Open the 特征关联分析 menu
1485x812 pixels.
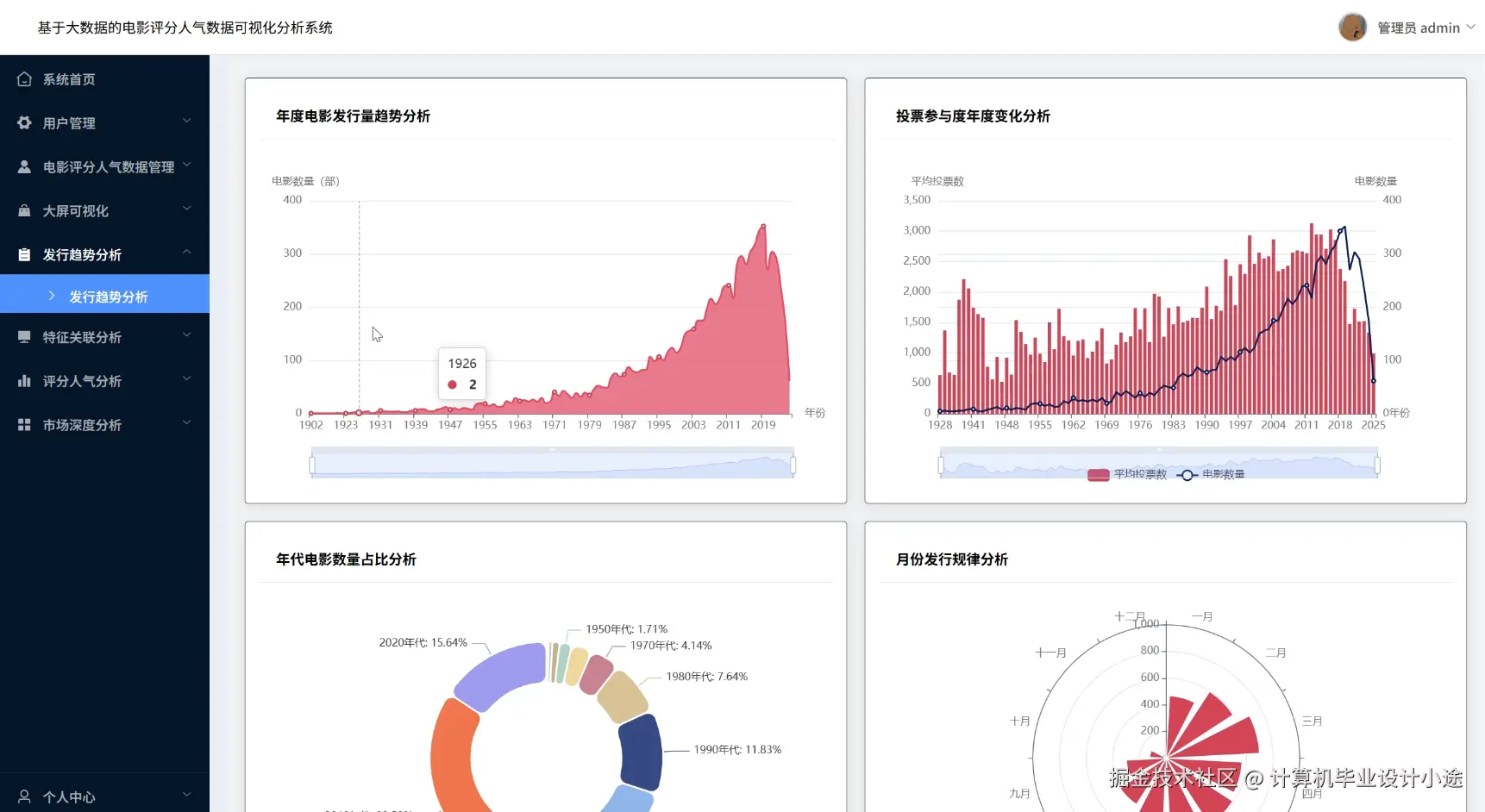pyautogui.click(x=104, y=337)
